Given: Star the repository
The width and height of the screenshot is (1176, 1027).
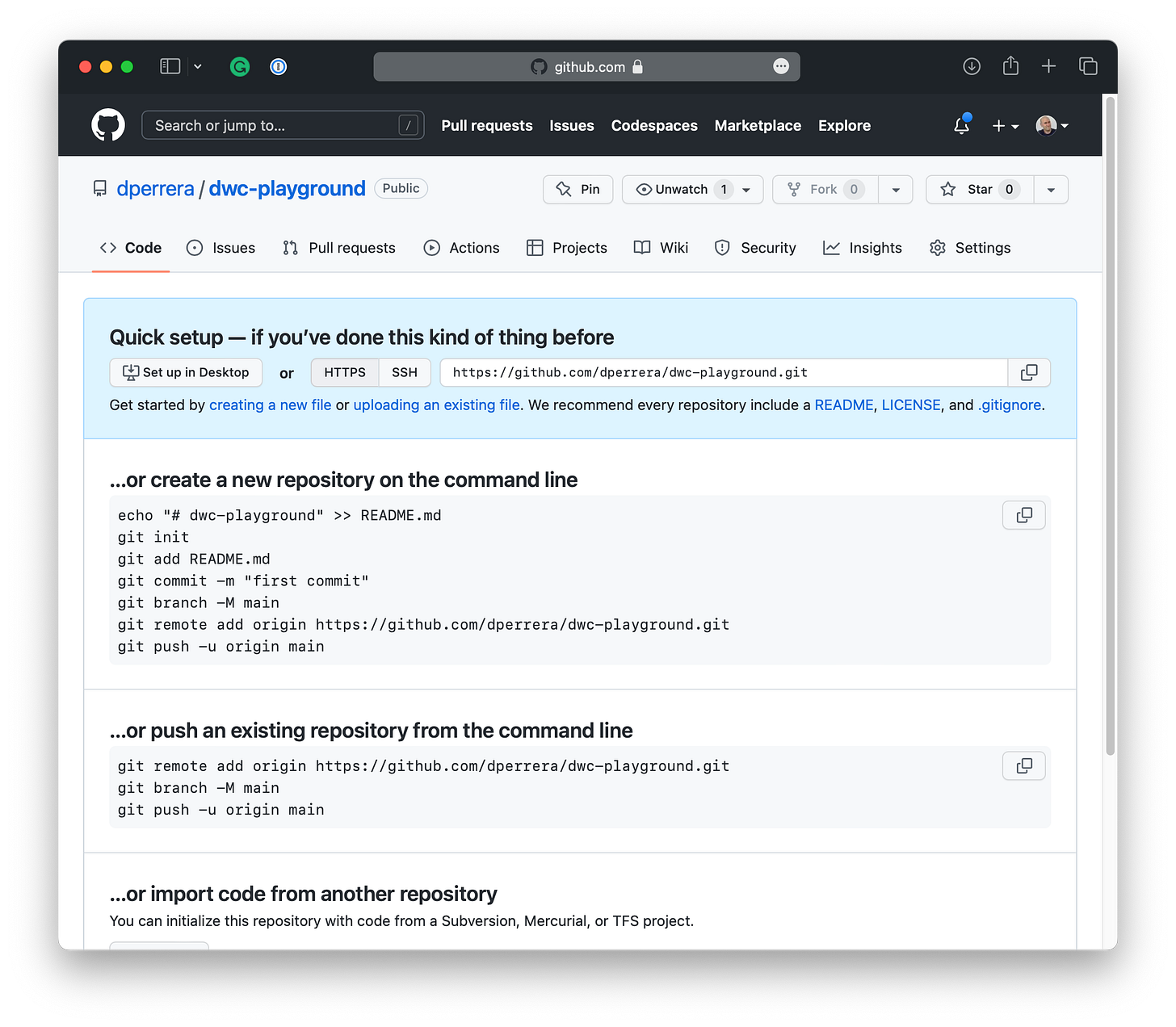Looking at the screenshot, I should point(980,189).
